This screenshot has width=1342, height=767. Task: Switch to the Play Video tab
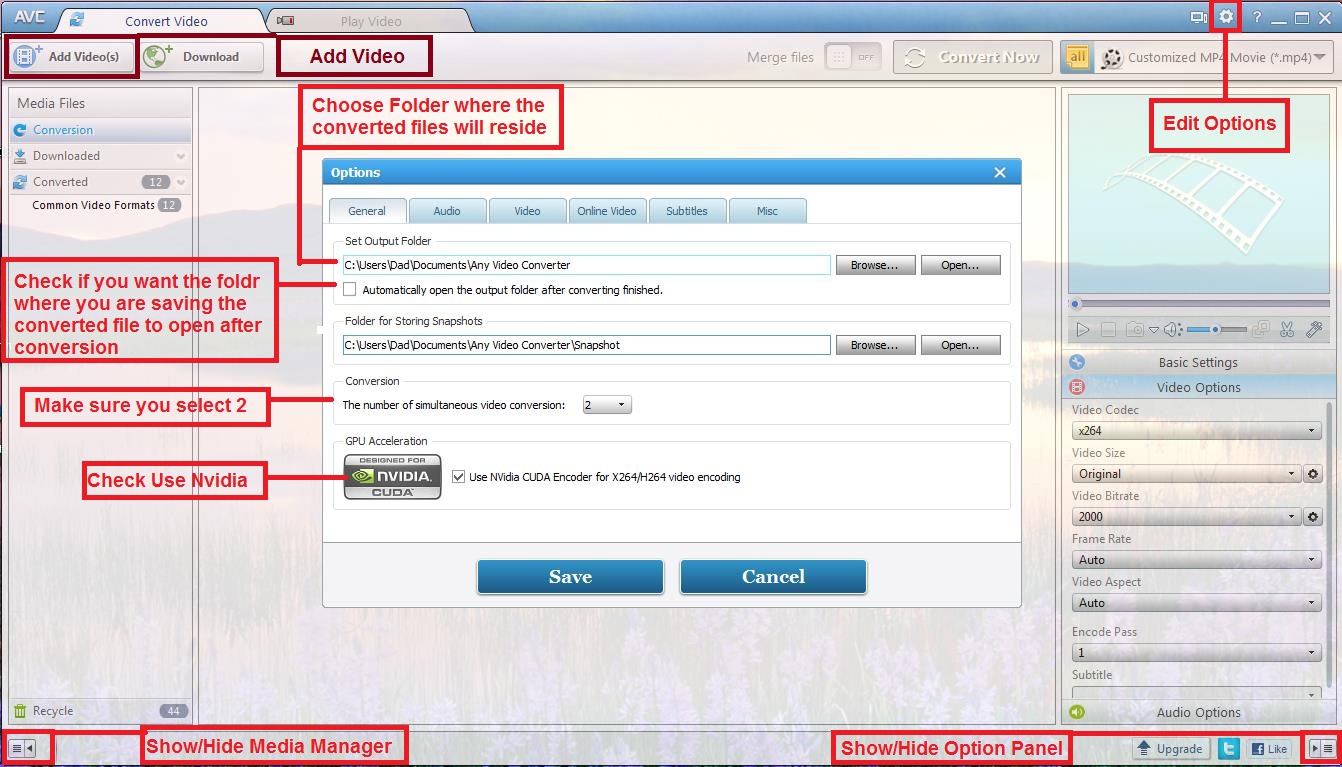tap(370, 21)
